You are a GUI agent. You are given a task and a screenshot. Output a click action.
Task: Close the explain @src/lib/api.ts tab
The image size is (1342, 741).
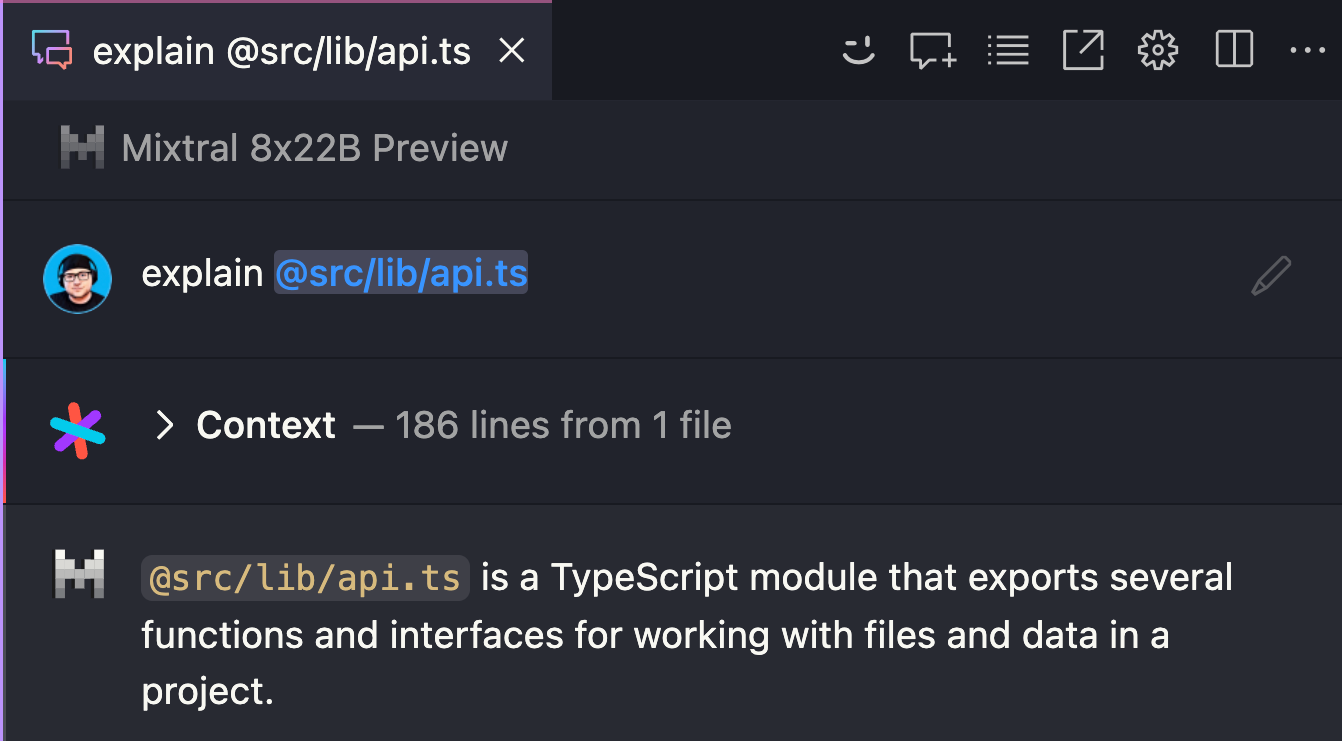(x=512, y=50)
